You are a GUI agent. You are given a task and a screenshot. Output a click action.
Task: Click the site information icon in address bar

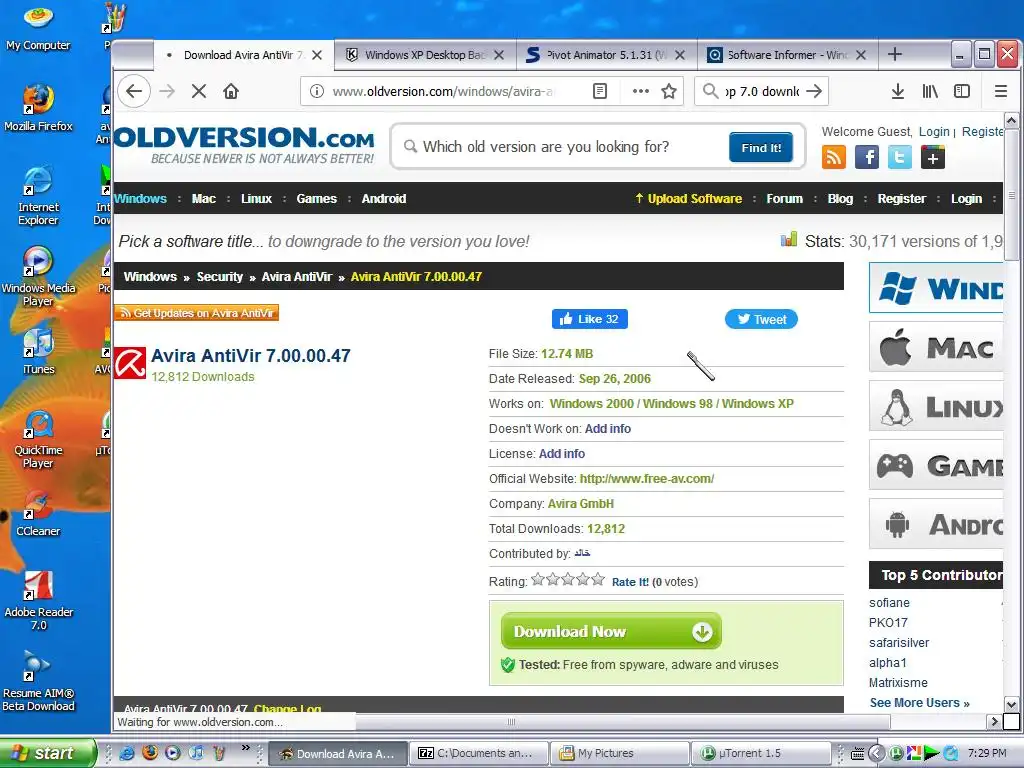(317, 91)
